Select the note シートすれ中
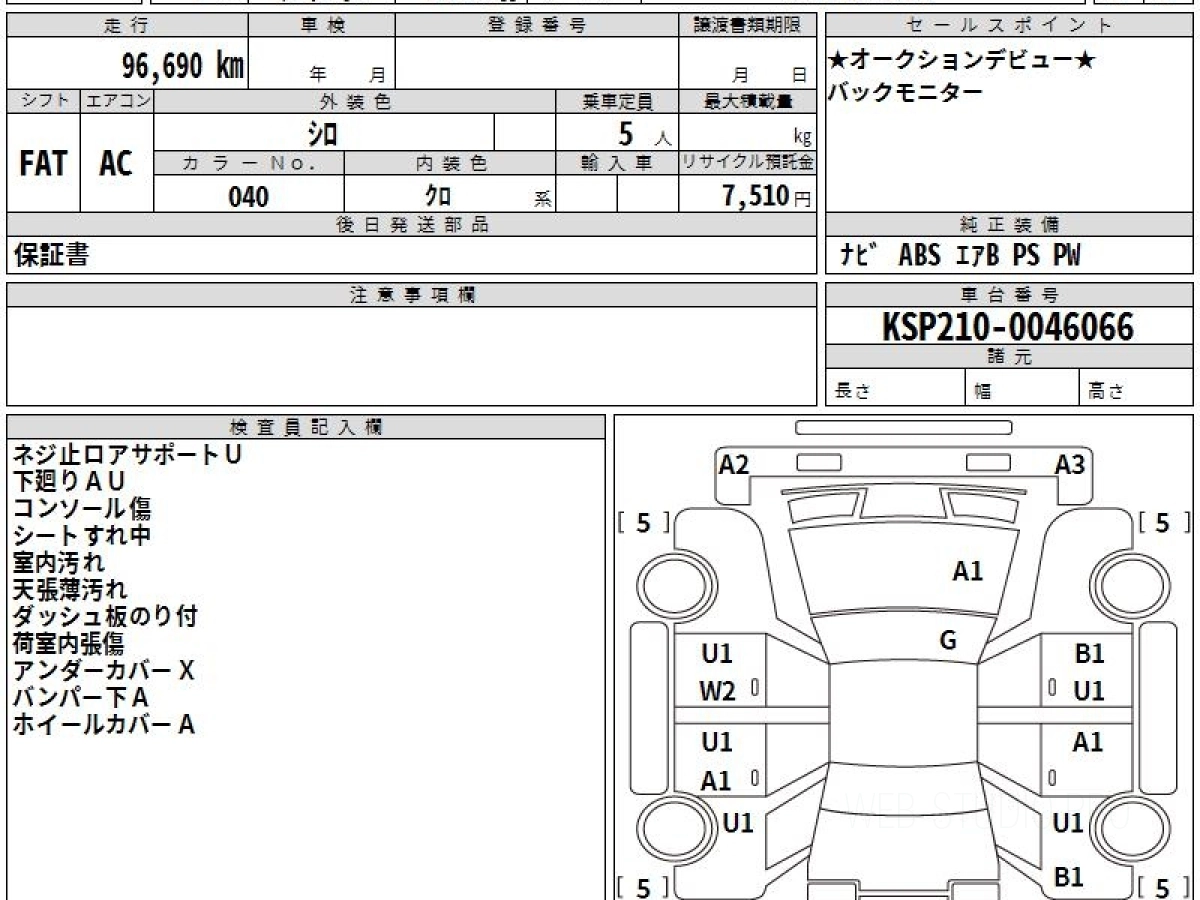The width and height of the screenshot is (1200, 900). point(82,535)
